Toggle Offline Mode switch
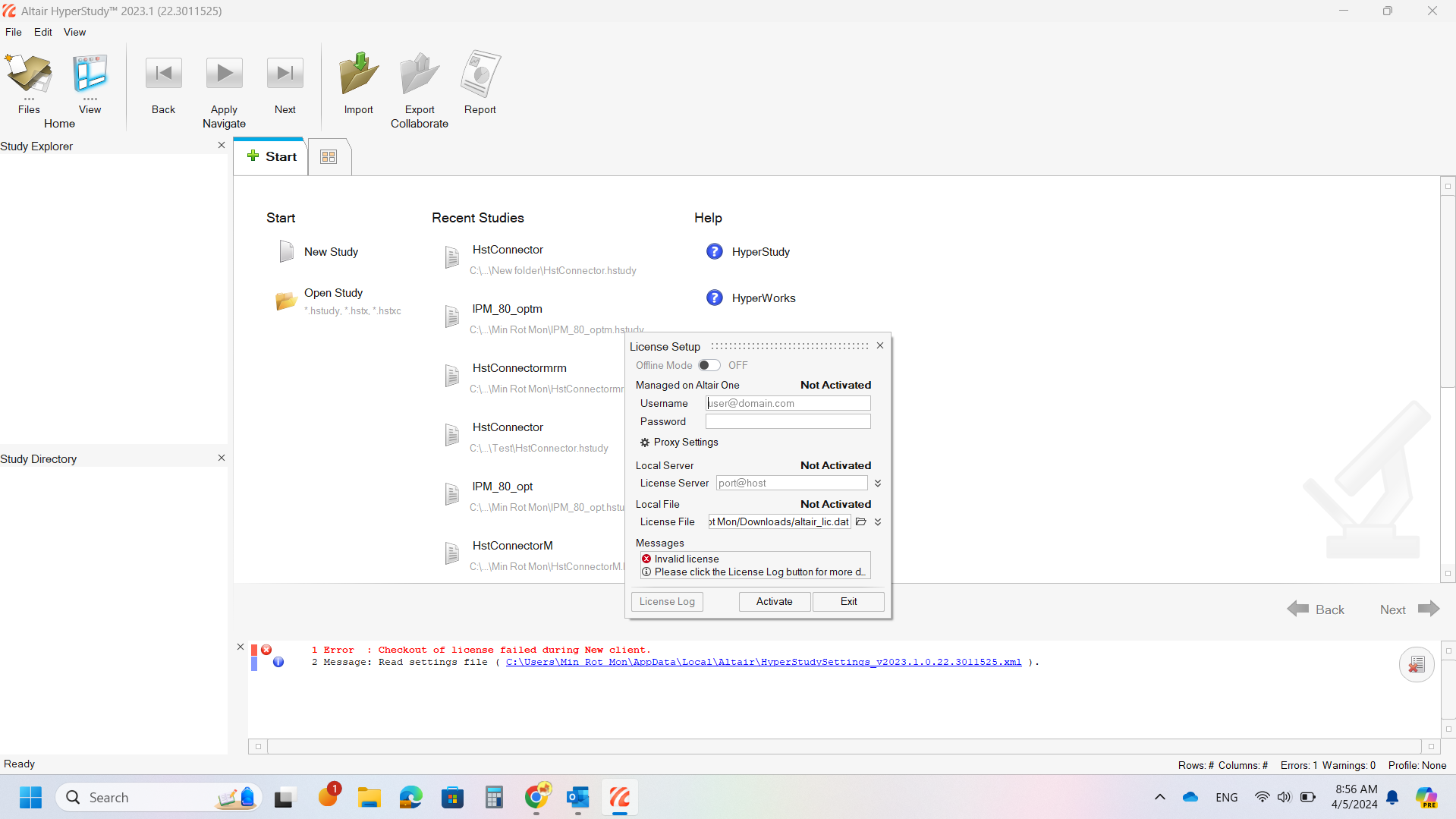 click(x=709, y=365)
